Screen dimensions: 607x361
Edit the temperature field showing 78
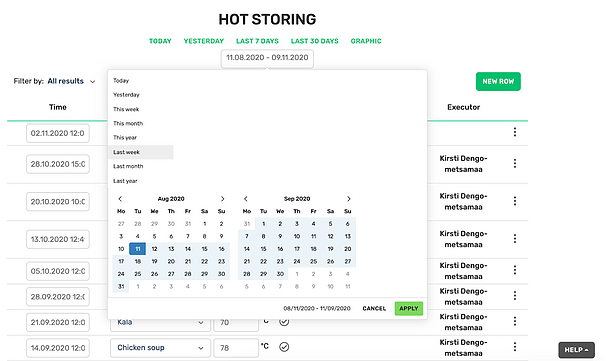coord(236,348)
